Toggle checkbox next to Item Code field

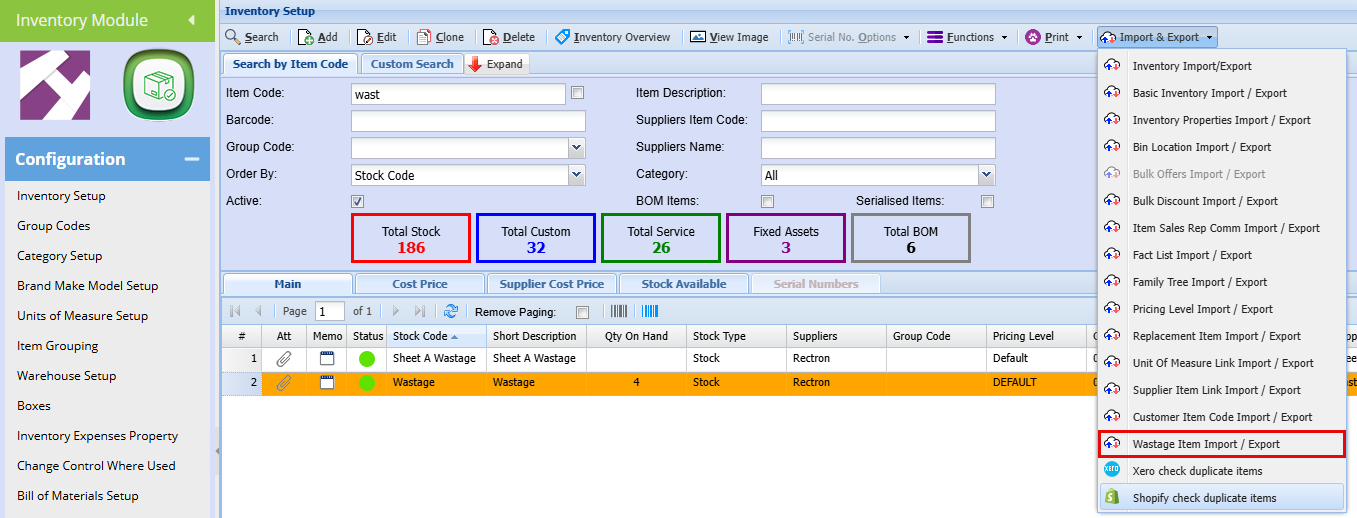point(577,93)
